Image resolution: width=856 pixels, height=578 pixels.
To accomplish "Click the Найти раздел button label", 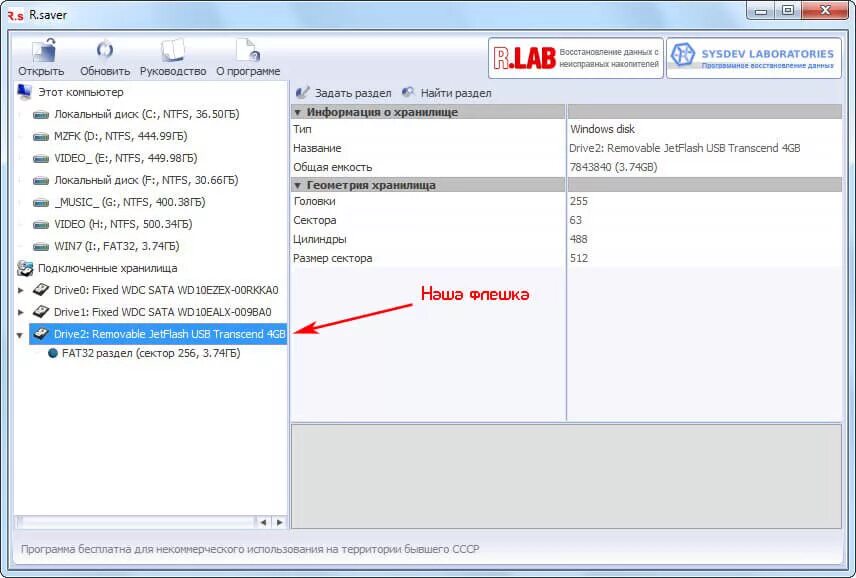I will tap(456, 93).
